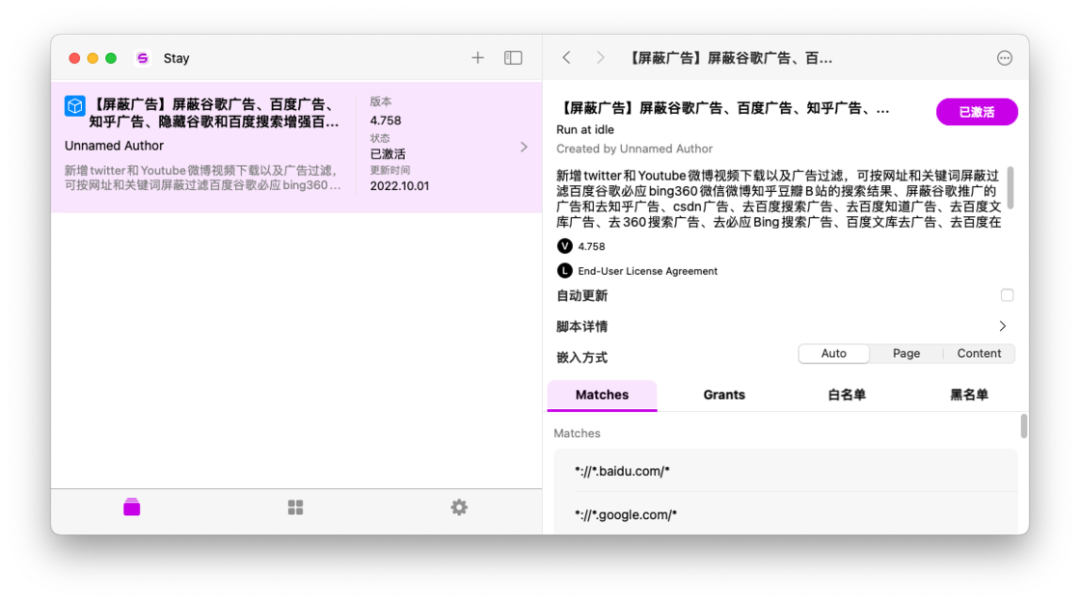
Task: Expand the 脚本详情 chevron
Action: click(1003, 326)
